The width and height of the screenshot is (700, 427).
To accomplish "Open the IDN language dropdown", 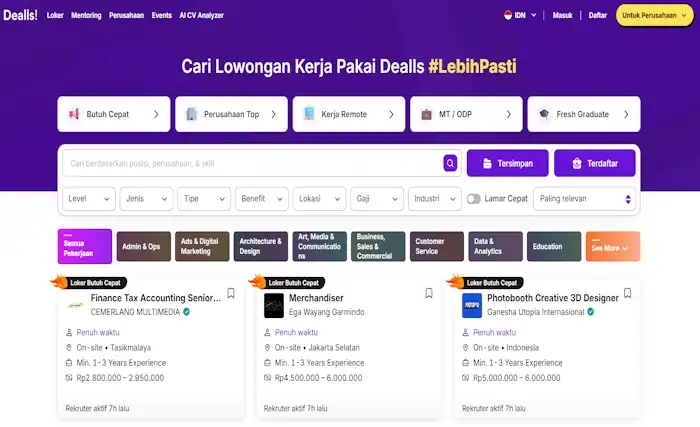I will point(521,15).
